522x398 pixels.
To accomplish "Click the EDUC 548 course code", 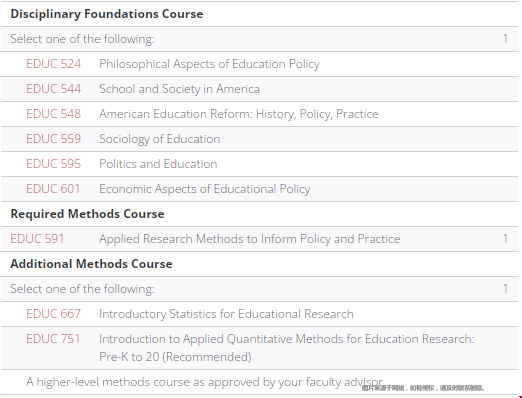I will point(53,114).
